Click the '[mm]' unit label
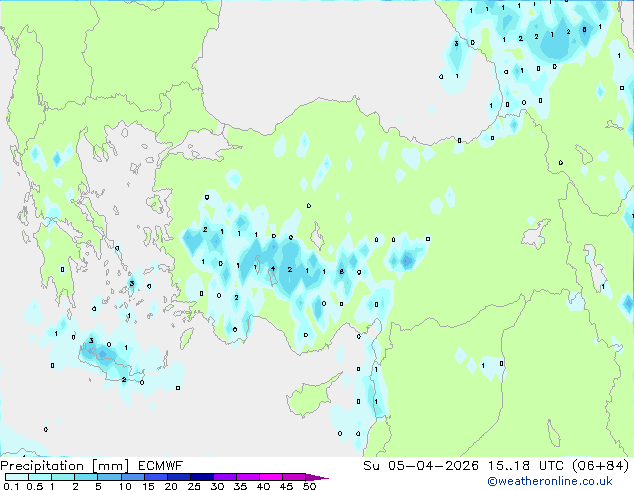This screenshot has height=490, width=634. 110,466
